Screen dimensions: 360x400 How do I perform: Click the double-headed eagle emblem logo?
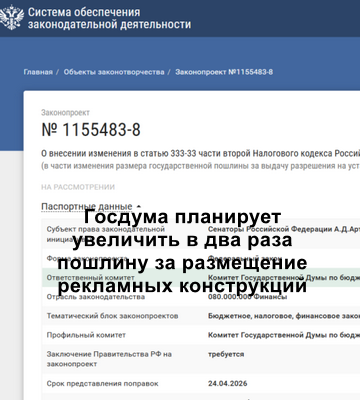pyautogui.click(x=11, y=17)
